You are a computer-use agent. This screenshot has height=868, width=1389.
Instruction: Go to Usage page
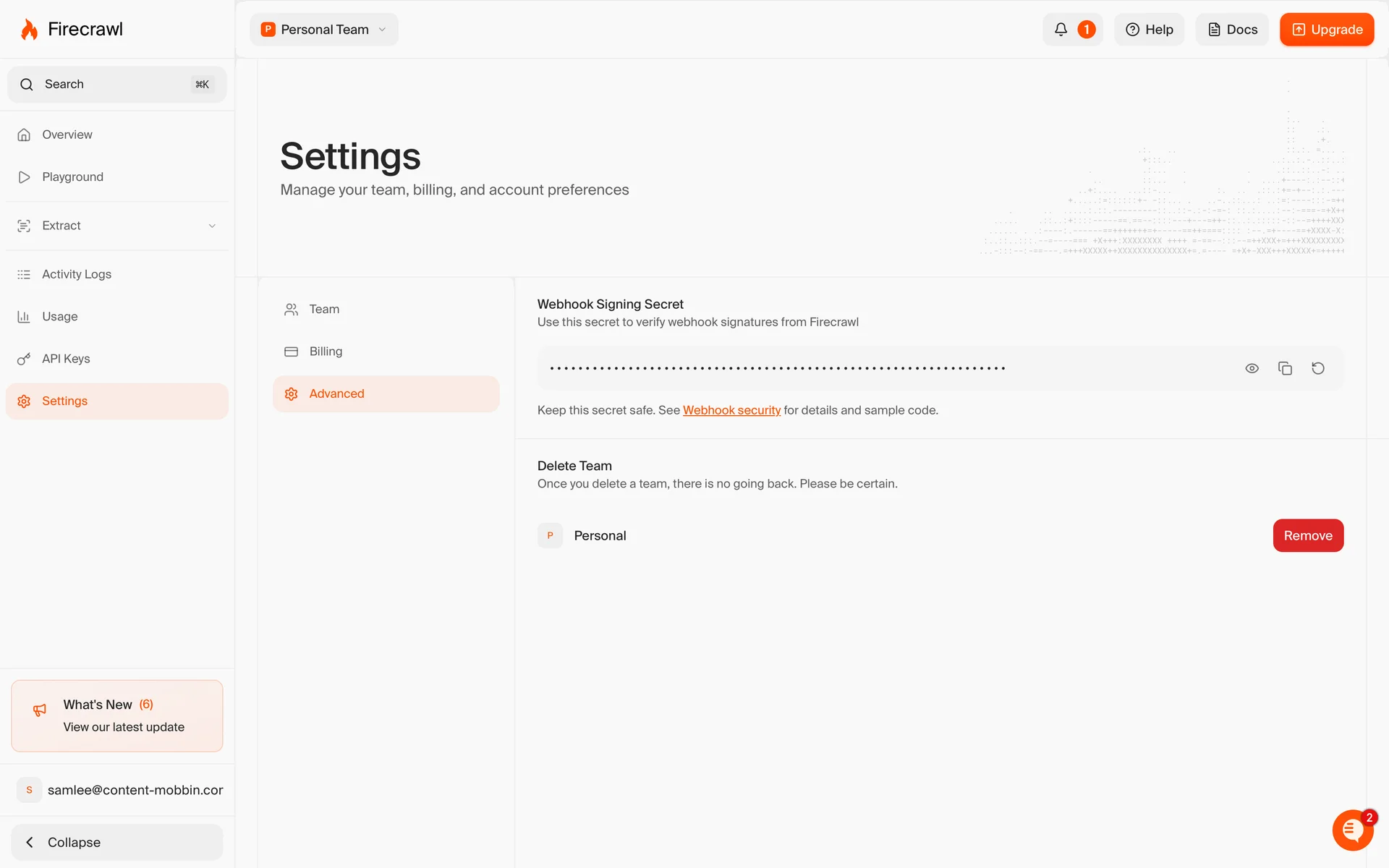tap(59, 317)
